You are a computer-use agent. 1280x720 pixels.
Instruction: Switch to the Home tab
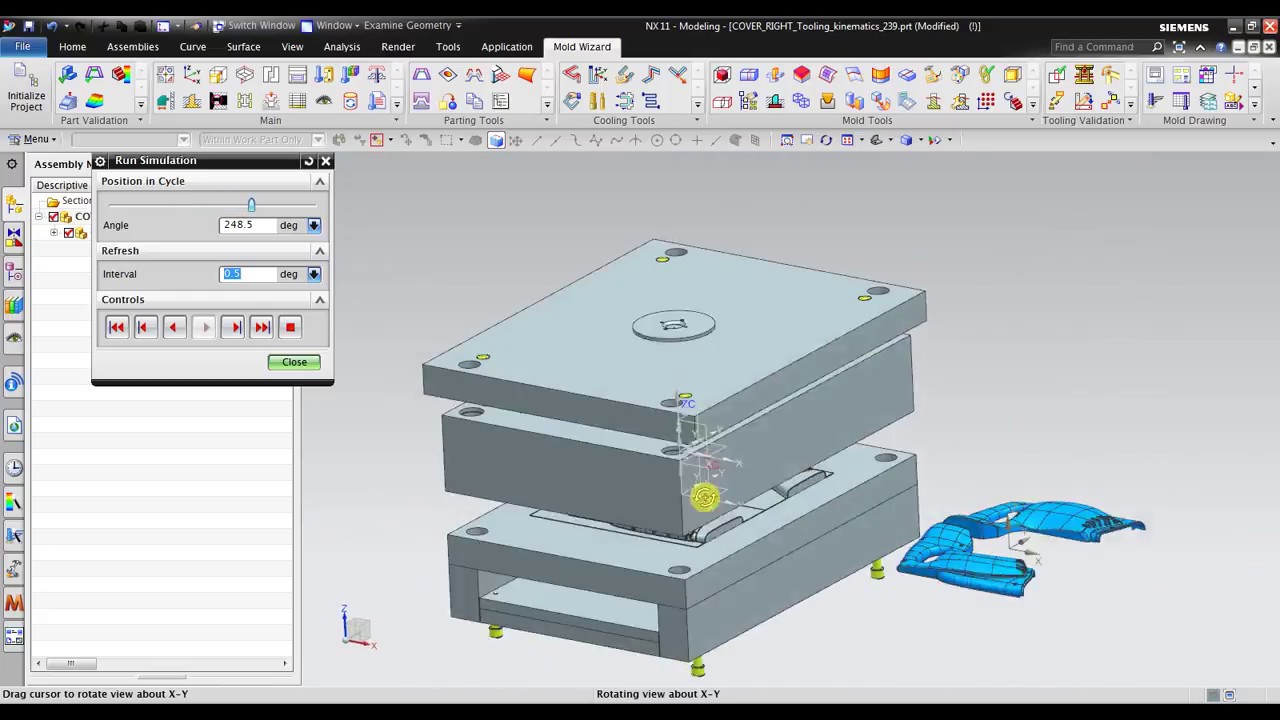coord(72,47)
